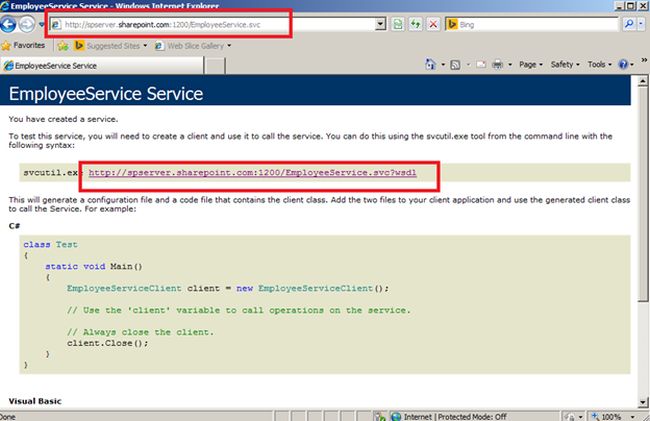Image resolution: width=650 pixels, height=421 pixels.
Task: Click the 'Visual Basic' heading
Action: 35,401
